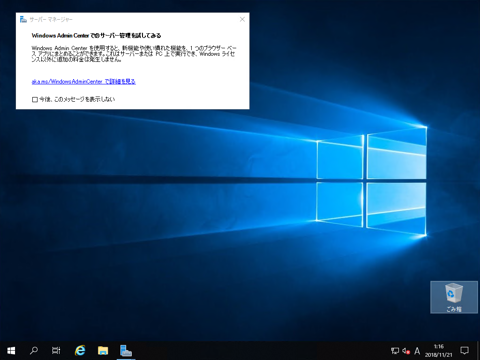Screen dimensions: 480x360
Task: Click the Show desktop strip at taskbar end
Action: 478,351
